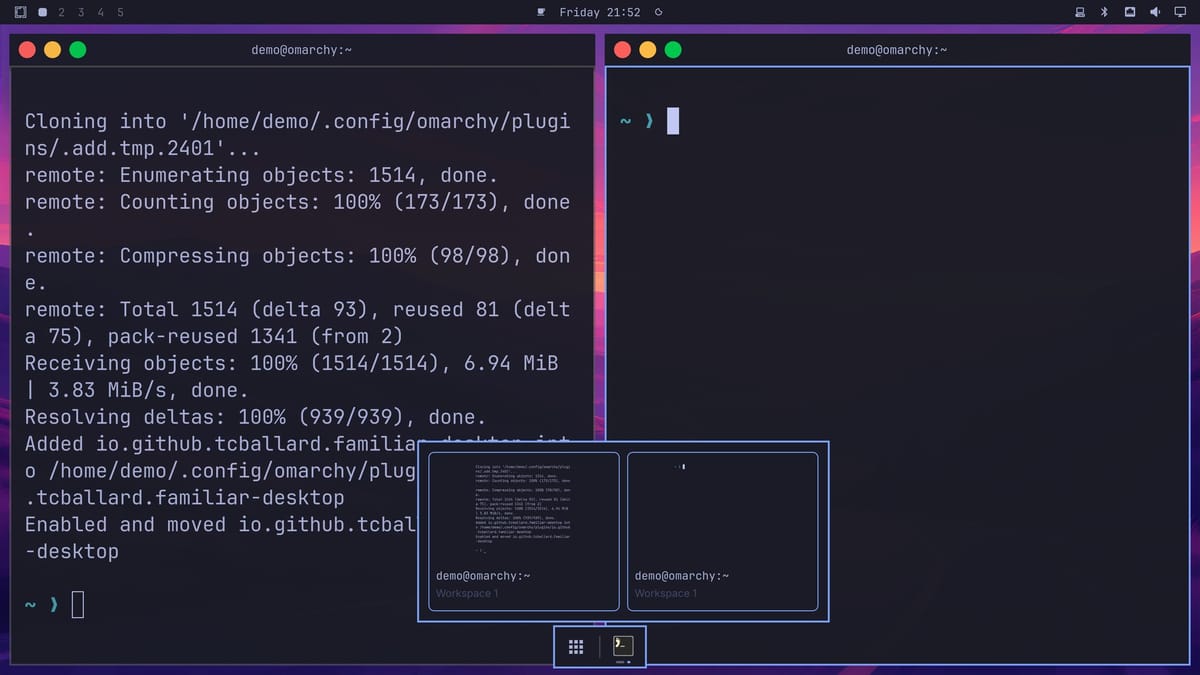Image resolution: width=1200 pixels, height=675 pixels.
Task: Click line "Resolving deltas: 100% (939/939), done."
Action: click(x=255, y=418)
